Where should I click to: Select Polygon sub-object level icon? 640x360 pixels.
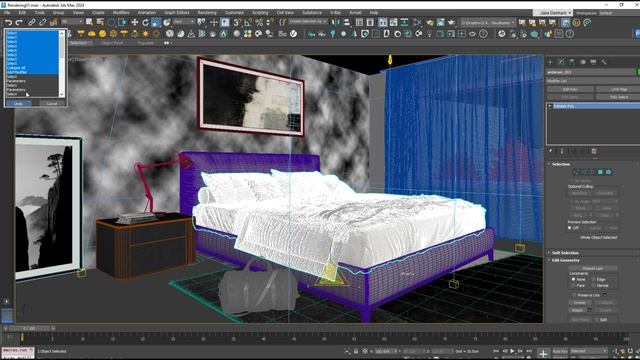600,172
